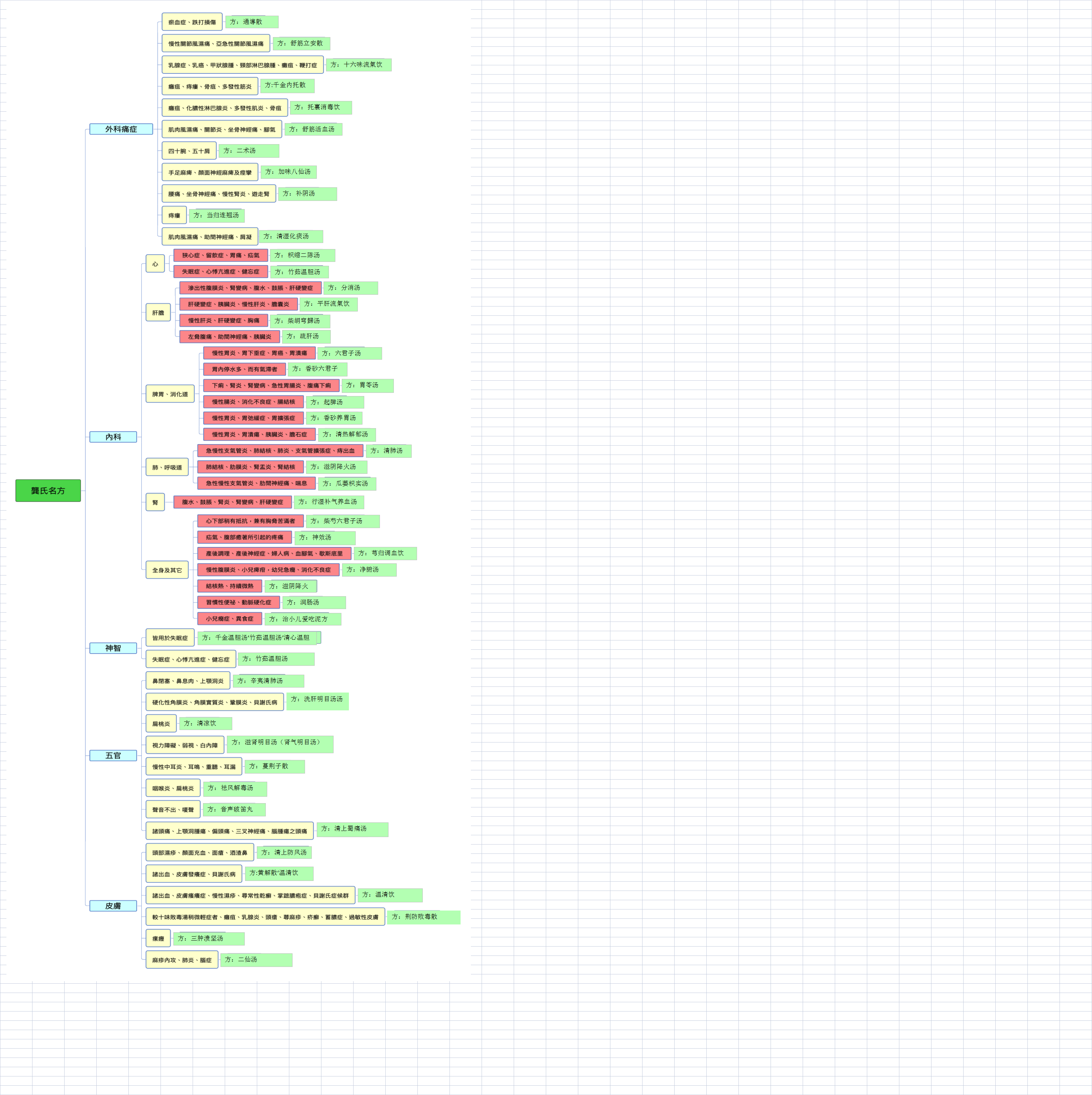
Task: Click the 方: 瓜蒌枳实汤 formula box
Action: coord(347,484)
